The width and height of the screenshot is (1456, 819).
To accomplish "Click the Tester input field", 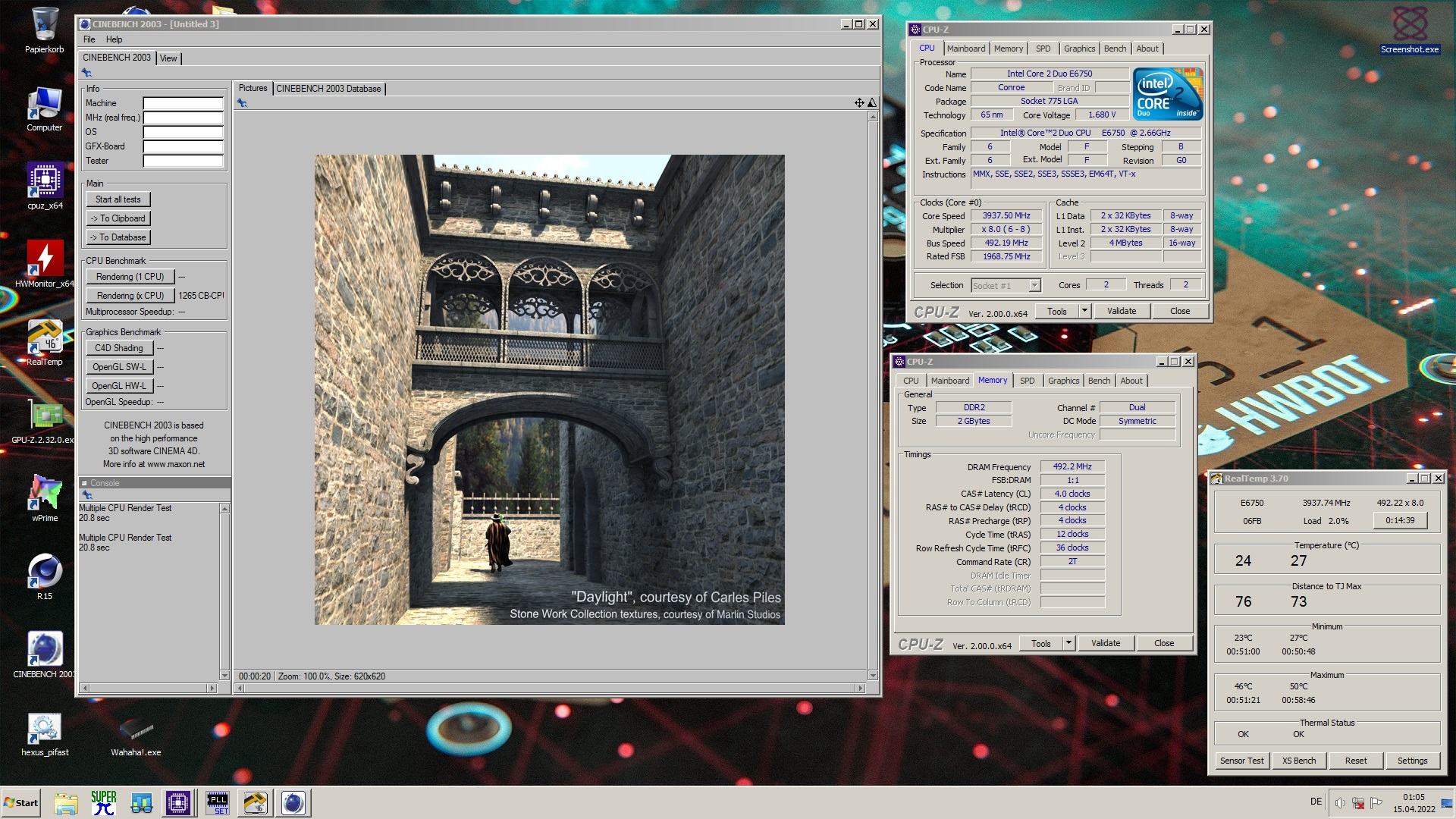I will click(184, 161).
